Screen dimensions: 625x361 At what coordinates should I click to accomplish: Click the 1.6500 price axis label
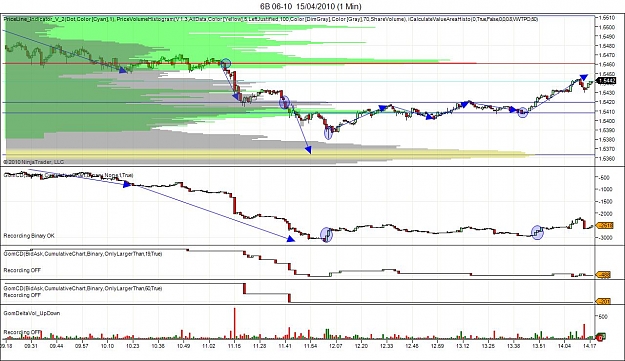click(x=607, y=27)
